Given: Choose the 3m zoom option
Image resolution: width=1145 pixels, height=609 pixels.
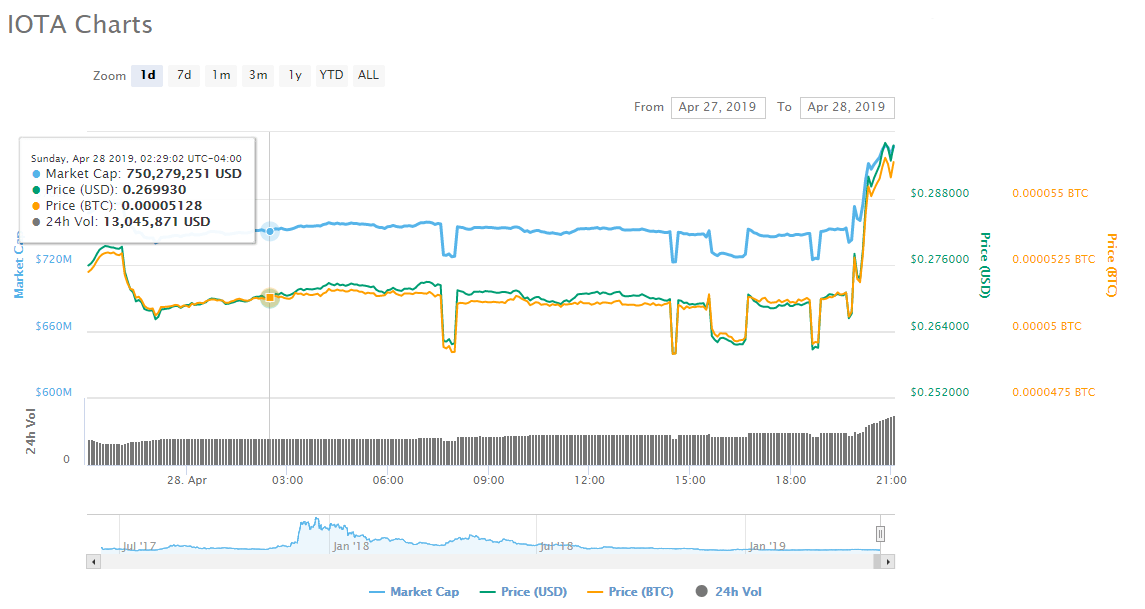Looking at the screenshot, I should 258,75.
